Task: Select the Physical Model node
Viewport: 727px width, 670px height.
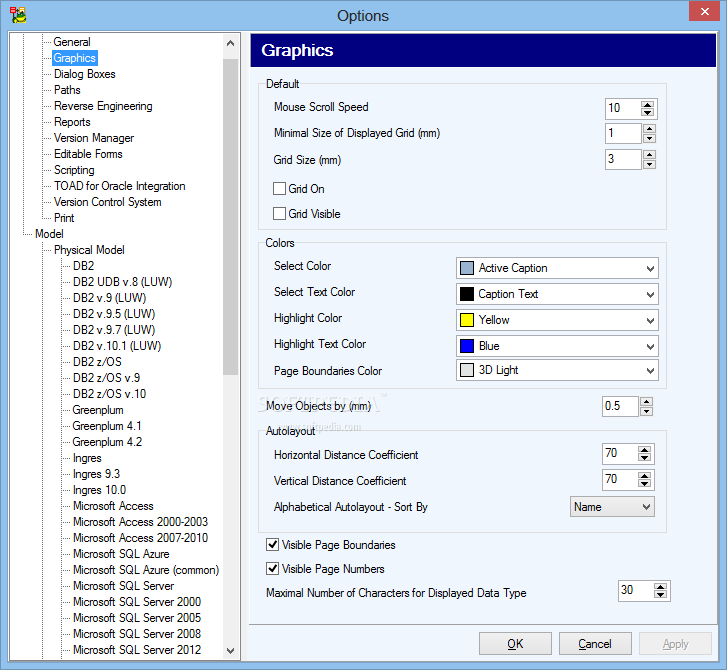Action: click(89, 250)
